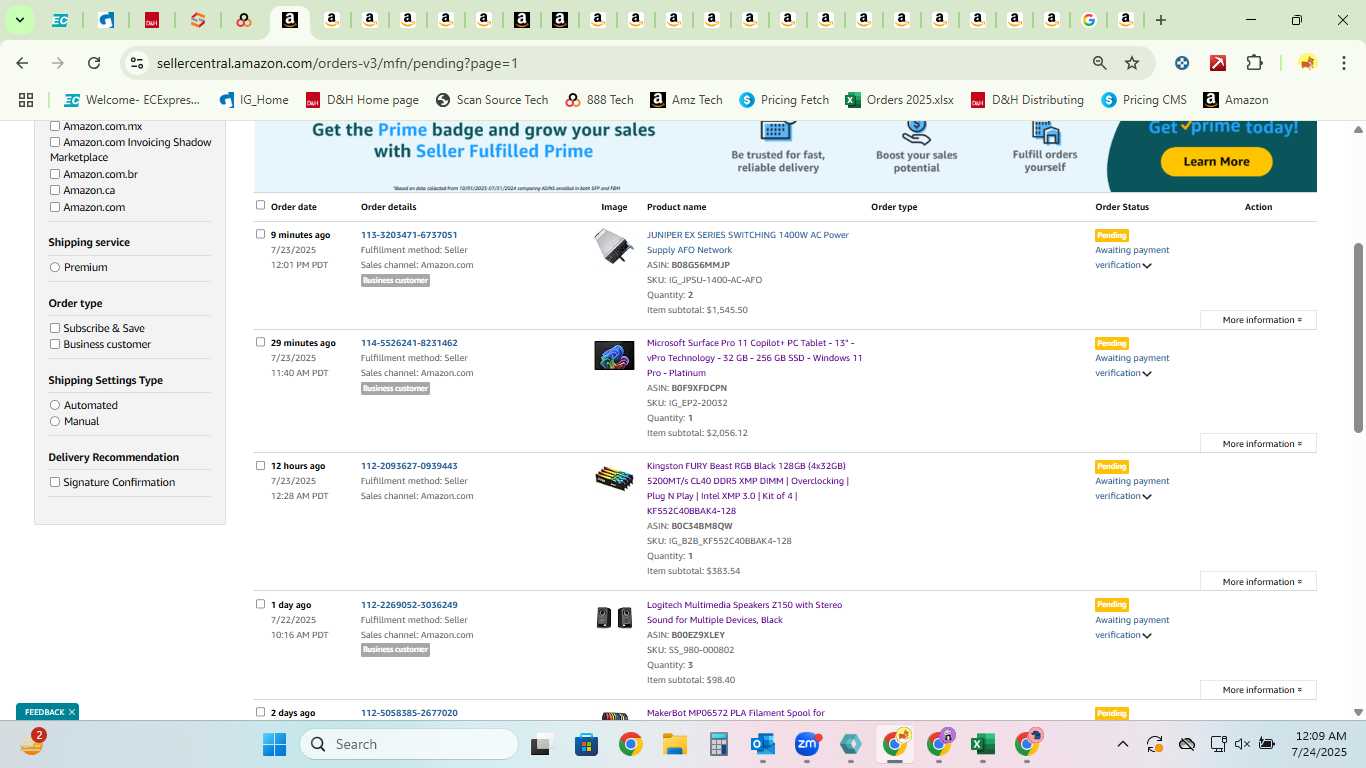
Task: Switch to the Google tab
Action: [1088, 20]
